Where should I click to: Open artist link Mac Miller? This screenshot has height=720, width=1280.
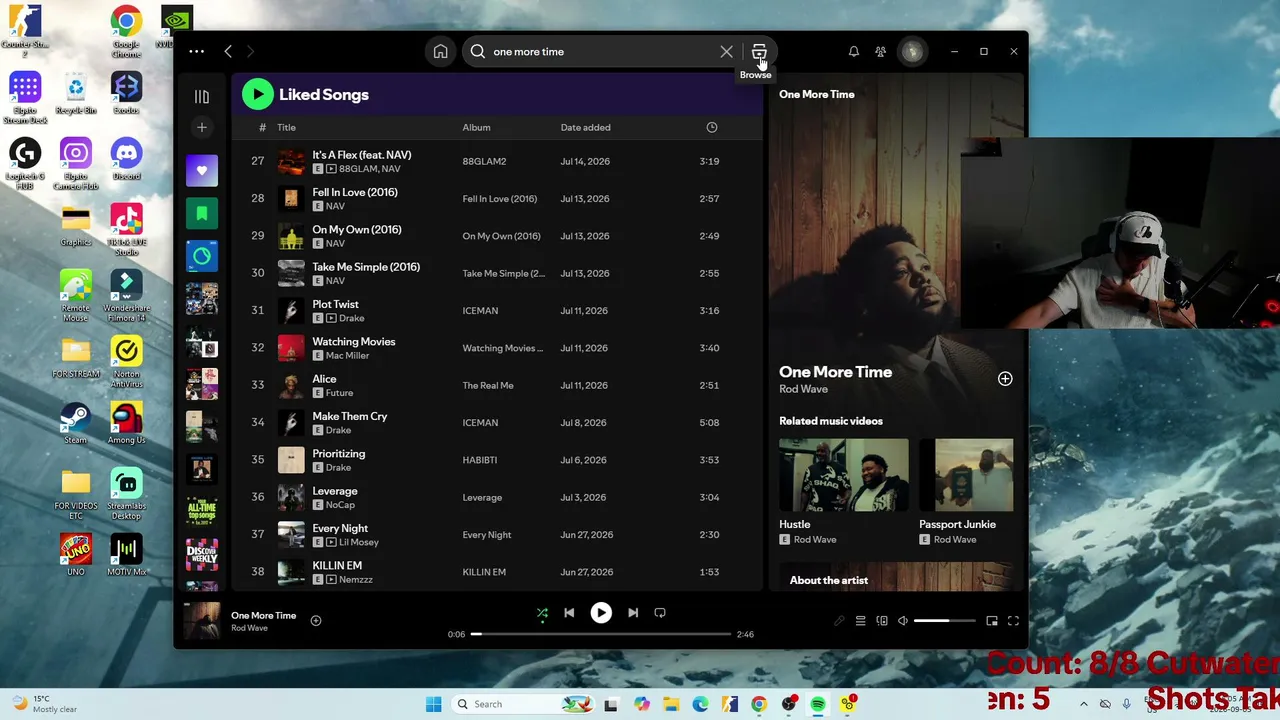347,356
